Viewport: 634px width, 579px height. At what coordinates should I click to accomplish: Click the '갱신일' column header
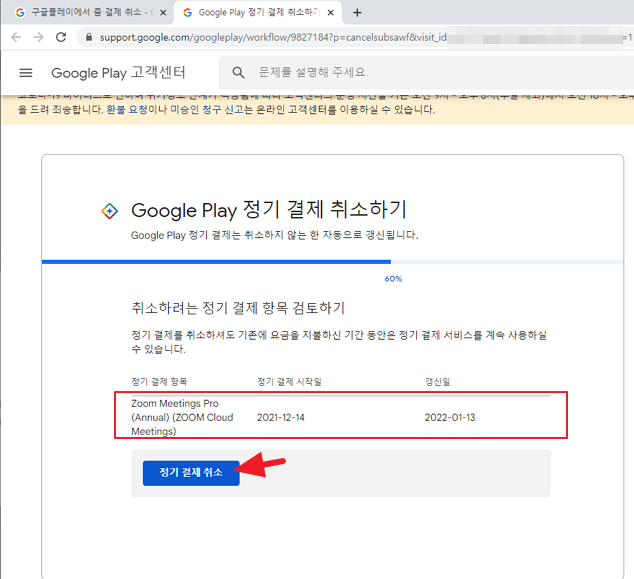click(437, 382)
